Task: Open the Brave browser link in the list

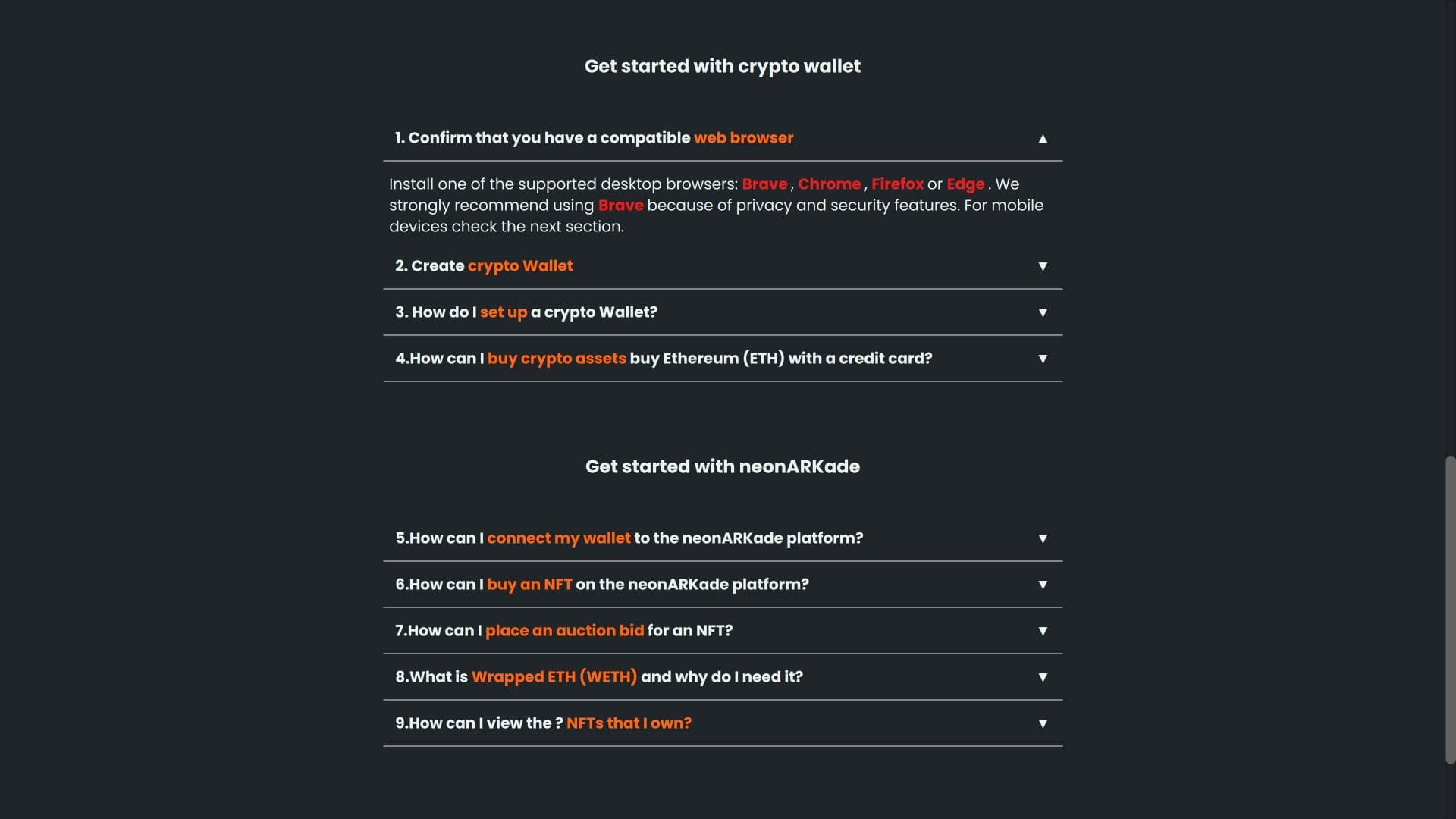Action: tap(764, 184)
